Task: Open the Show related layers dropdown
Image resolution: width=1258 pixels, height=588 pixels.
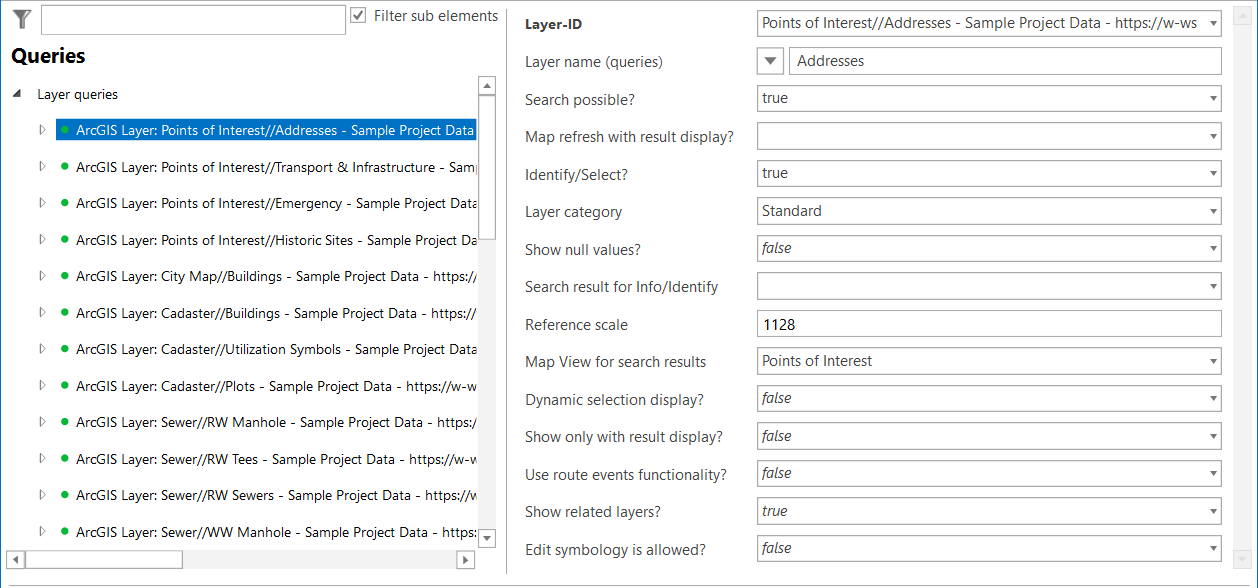Action: click(1210, 510)
